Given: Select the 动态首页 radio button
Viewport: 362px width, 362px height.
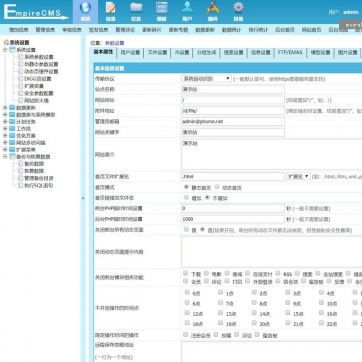Looking at the screenshot, I should coord(217,187).
